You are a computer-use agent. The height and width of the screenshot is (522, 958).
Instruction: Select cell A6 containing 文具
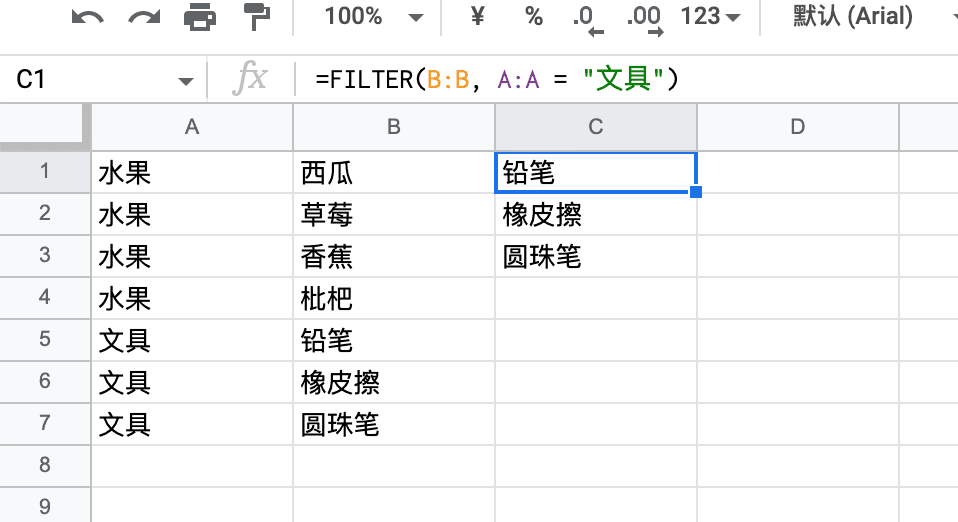click(x=192, y=382)
